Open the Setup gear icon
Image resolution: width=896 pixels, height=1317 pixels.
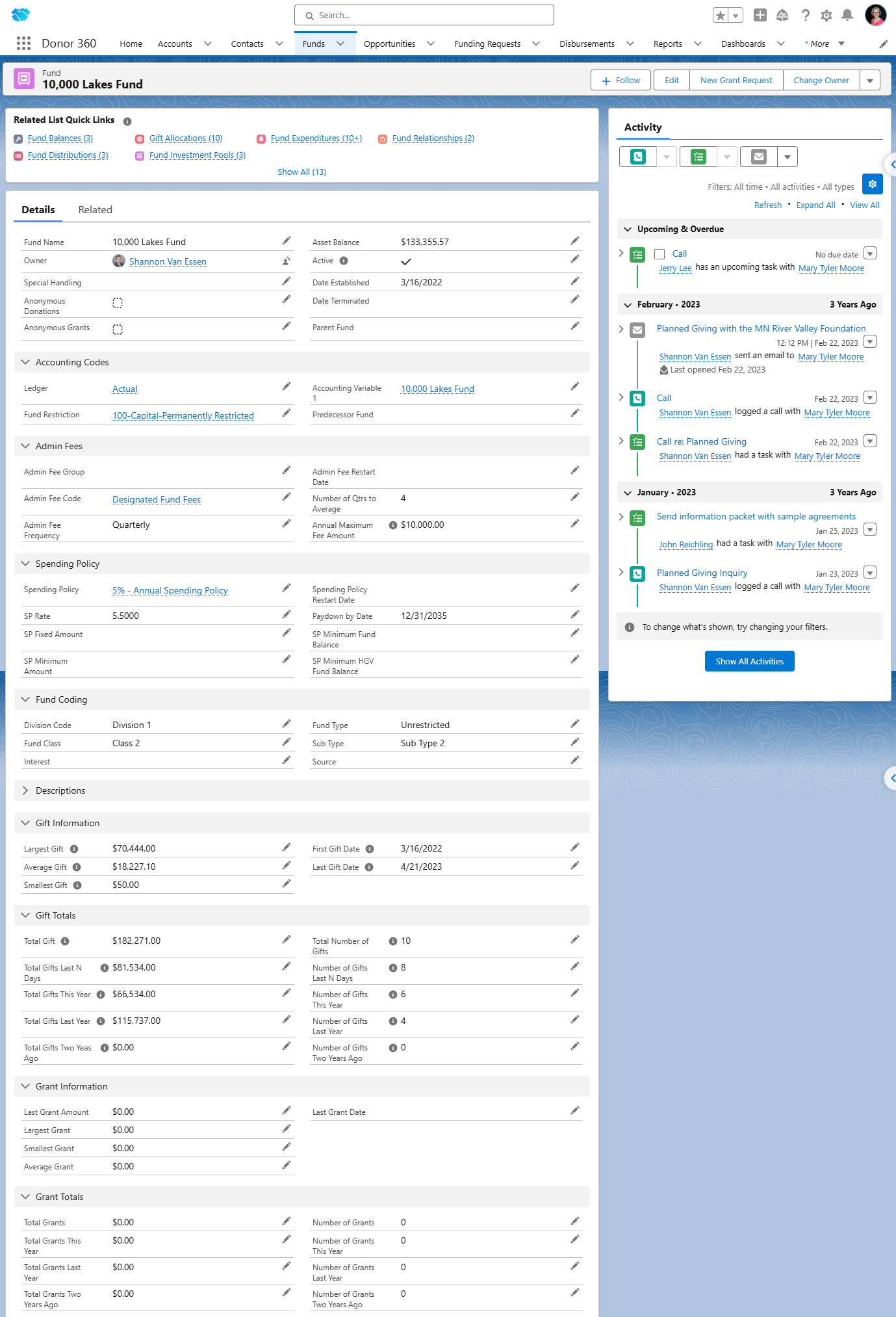click(x=826, y=15)
